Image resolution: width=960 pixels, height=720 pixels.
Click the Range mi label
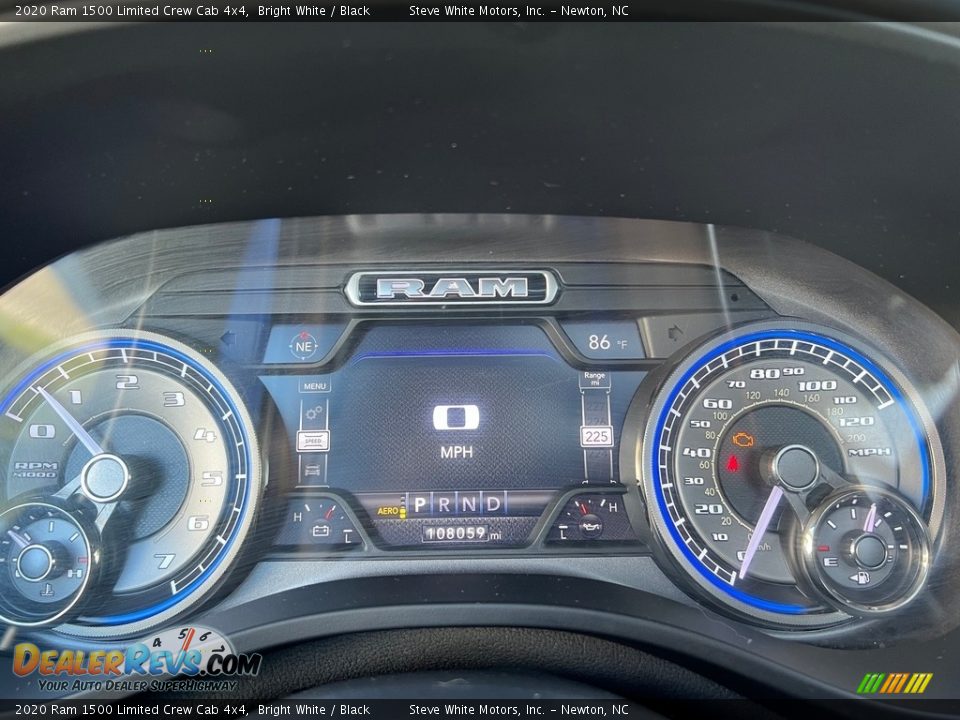[594, 378]
